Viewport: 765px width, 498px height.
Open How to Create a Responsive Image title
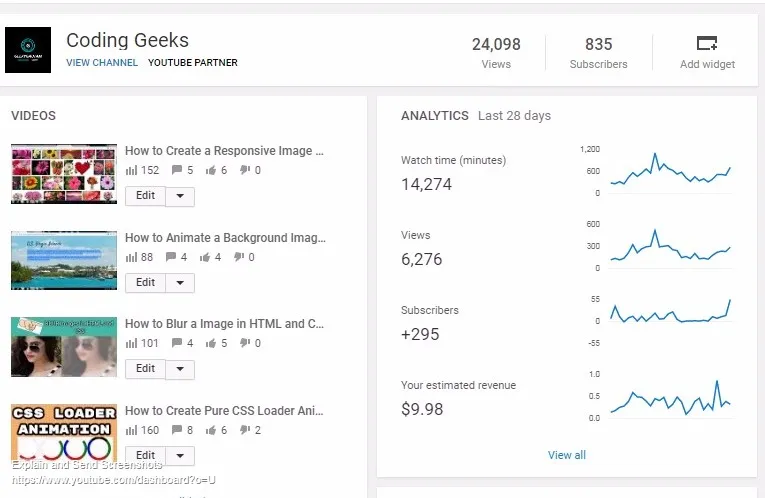(224, 151)
